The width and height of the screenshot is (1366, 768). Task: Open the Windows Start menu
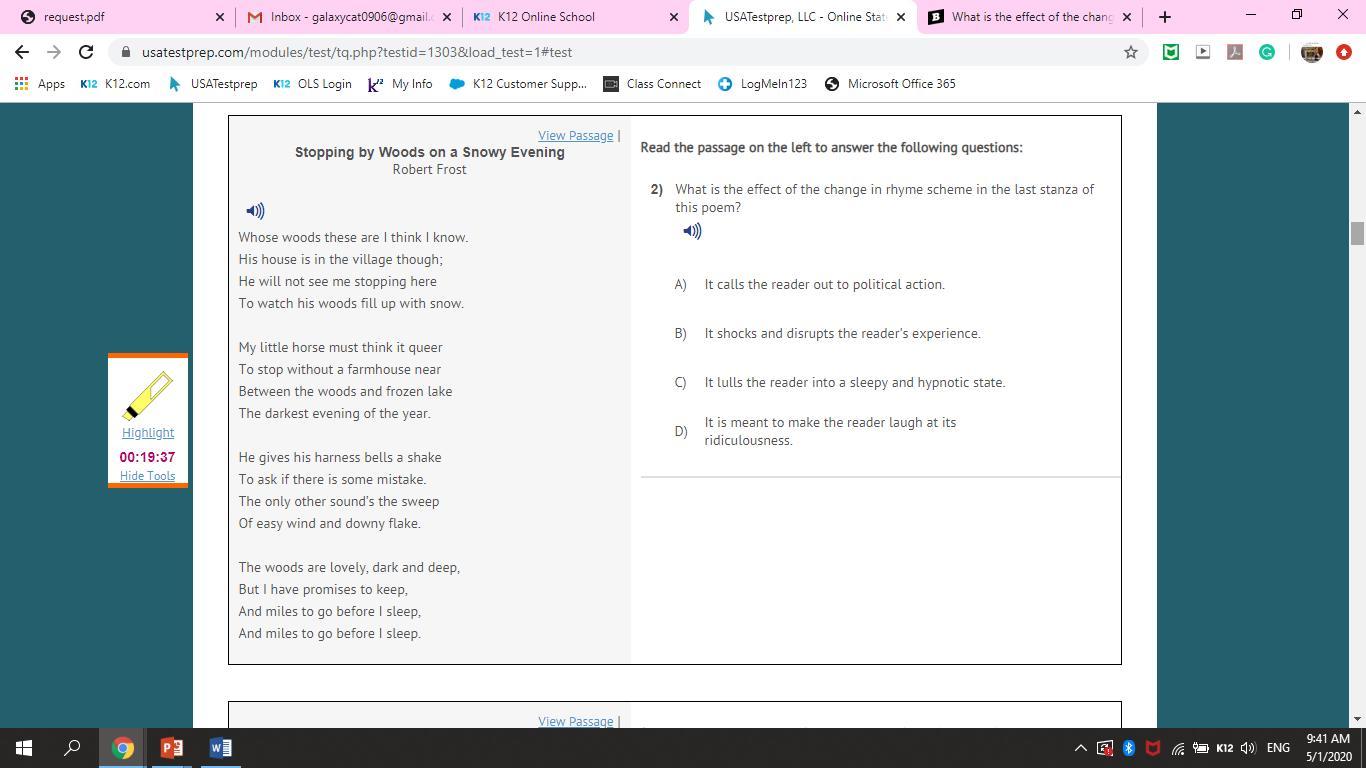pyautogui.click(x=24, y=748)
